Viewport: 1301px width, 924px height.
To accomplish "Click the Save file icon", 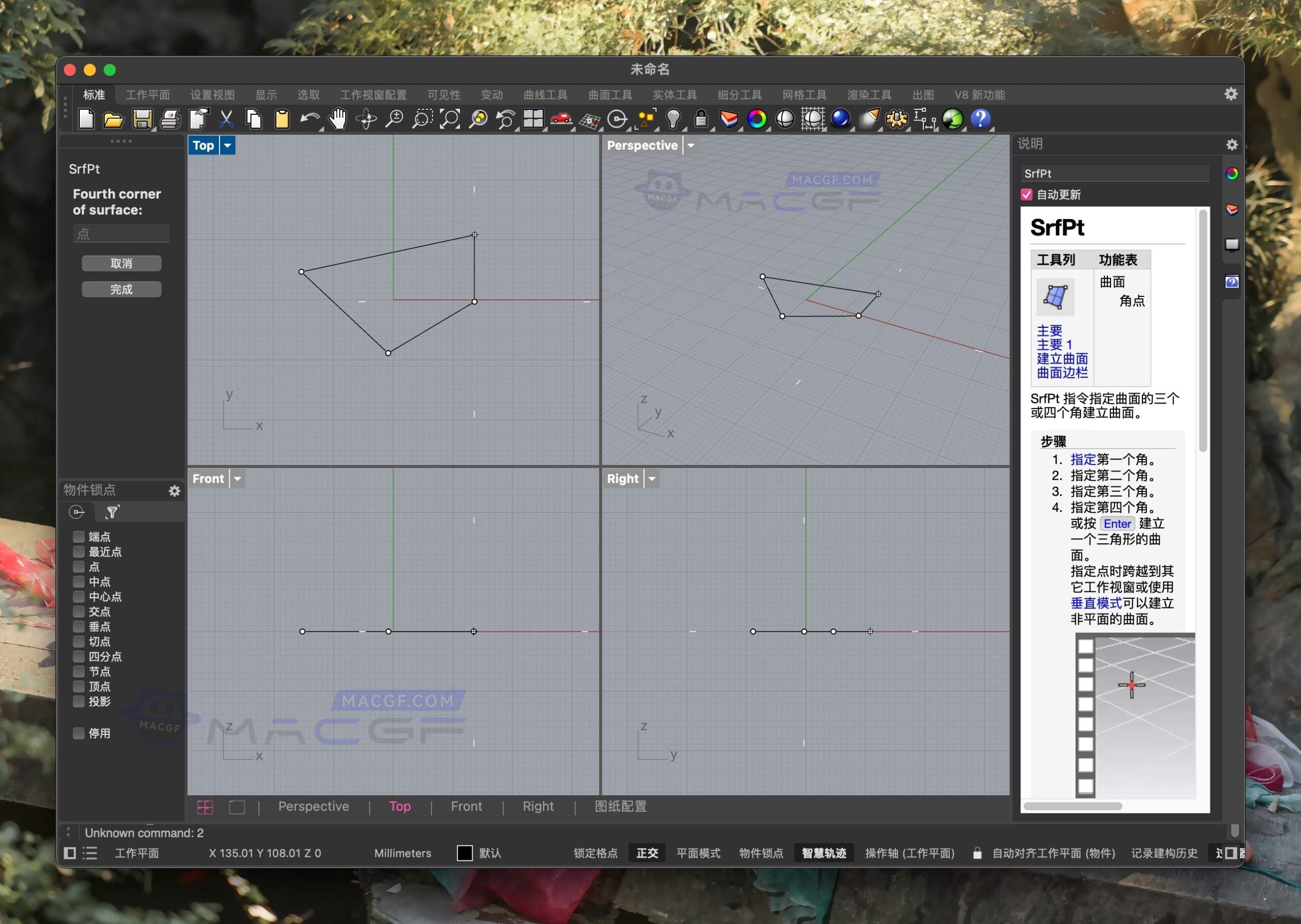I will 142,119.
